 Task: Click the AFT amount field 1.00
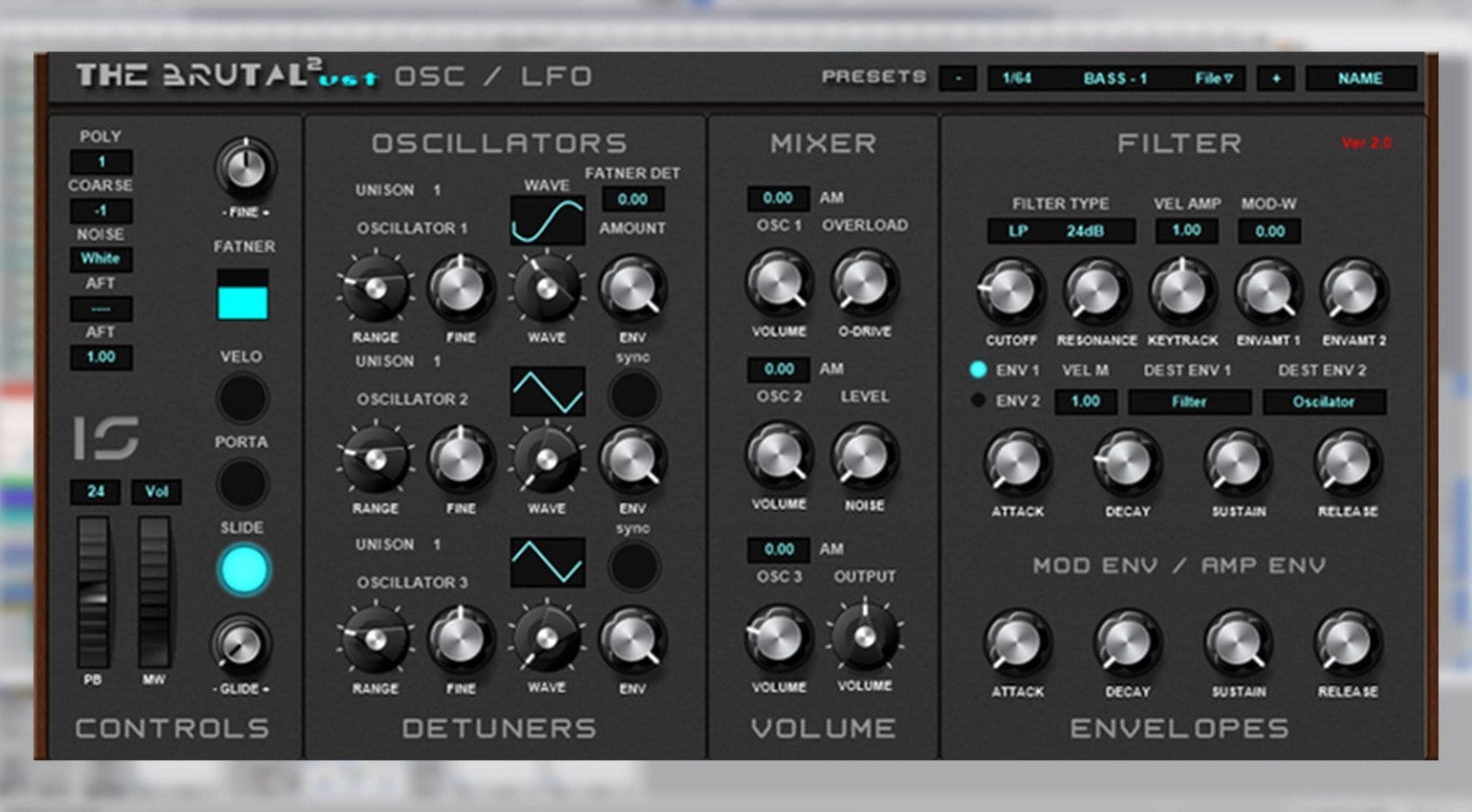pyautogui.click(x=101, y=357)
